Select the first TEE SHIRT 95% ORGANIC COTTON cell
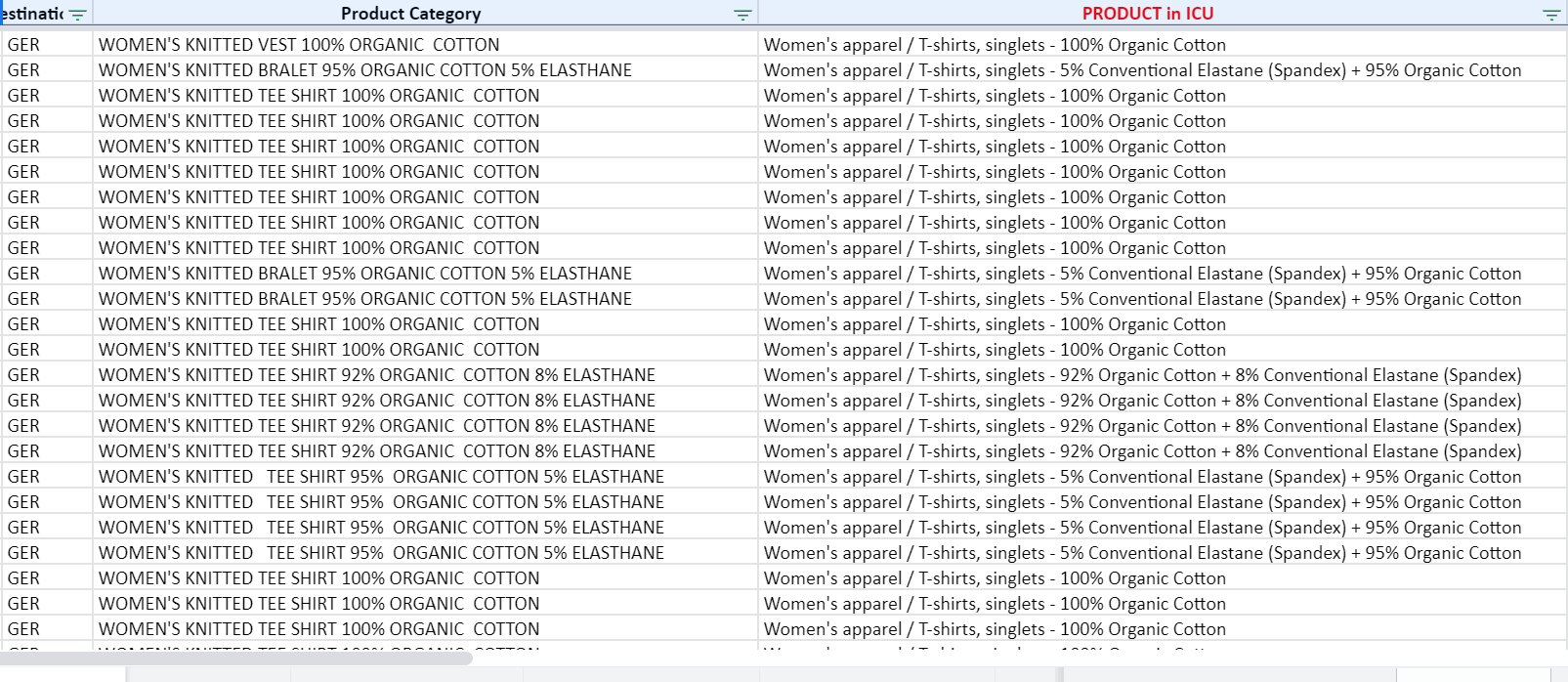The image size is (1568, 682). (x=381, y=477)
